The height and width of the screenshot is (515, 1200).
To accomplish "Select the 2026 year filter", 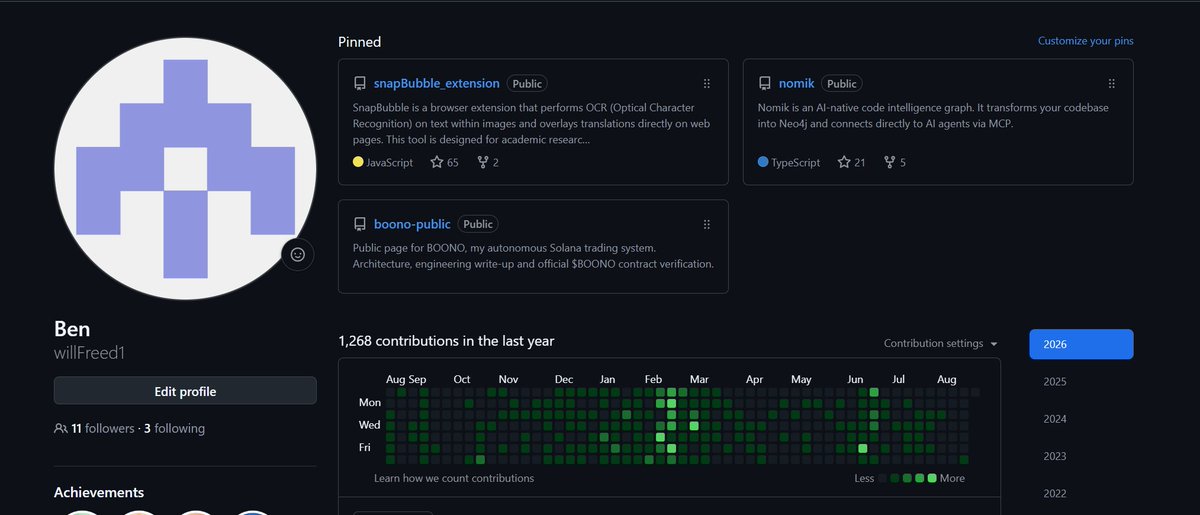I will 1081,344.
